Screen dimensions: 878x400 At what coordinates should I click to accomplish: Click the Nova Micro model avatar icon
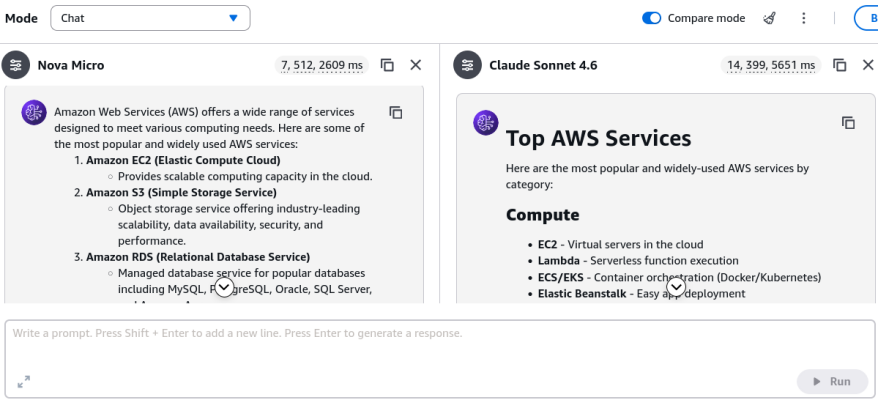point(34,112)
